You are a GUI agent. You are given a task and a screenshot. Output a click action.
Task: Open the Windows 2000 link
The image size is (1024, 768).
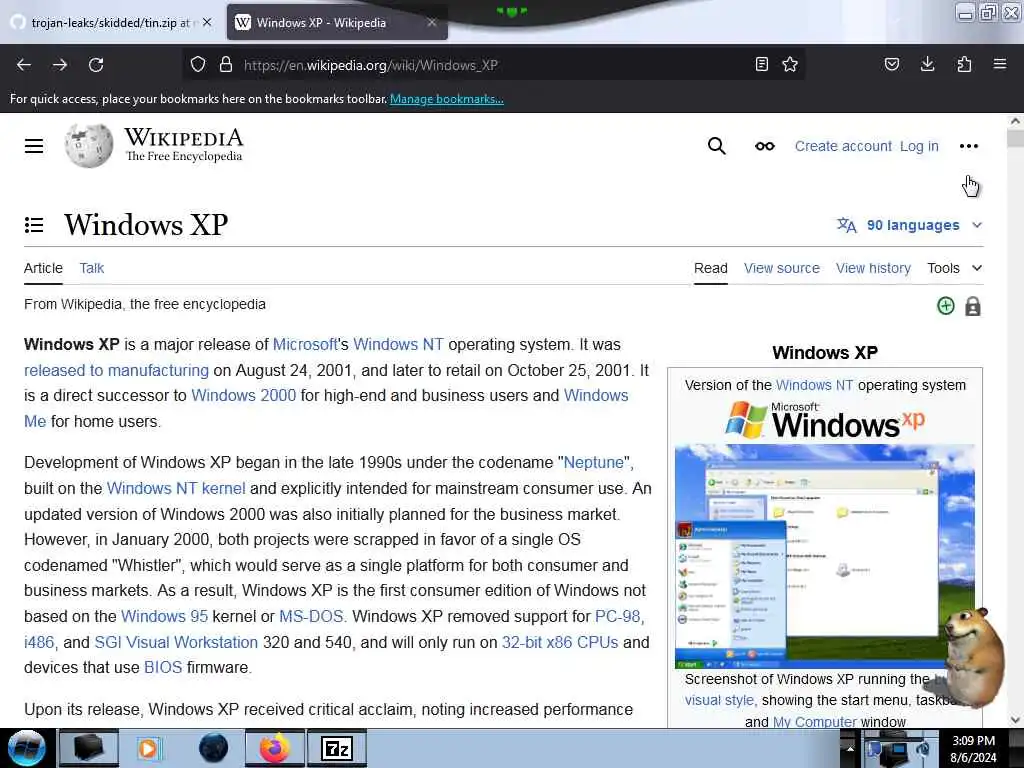[x=244, y=396]
